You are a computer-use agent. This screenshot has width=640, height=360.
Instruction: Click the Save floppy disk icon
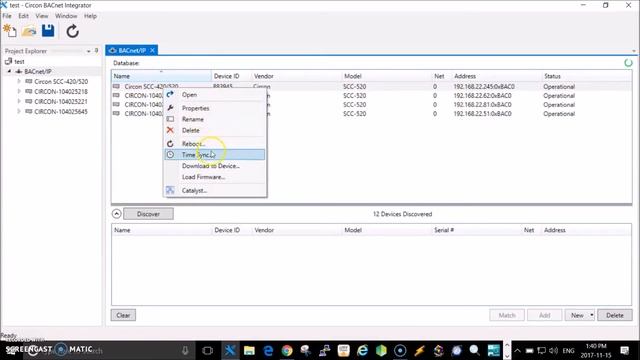tap(48, 31)
